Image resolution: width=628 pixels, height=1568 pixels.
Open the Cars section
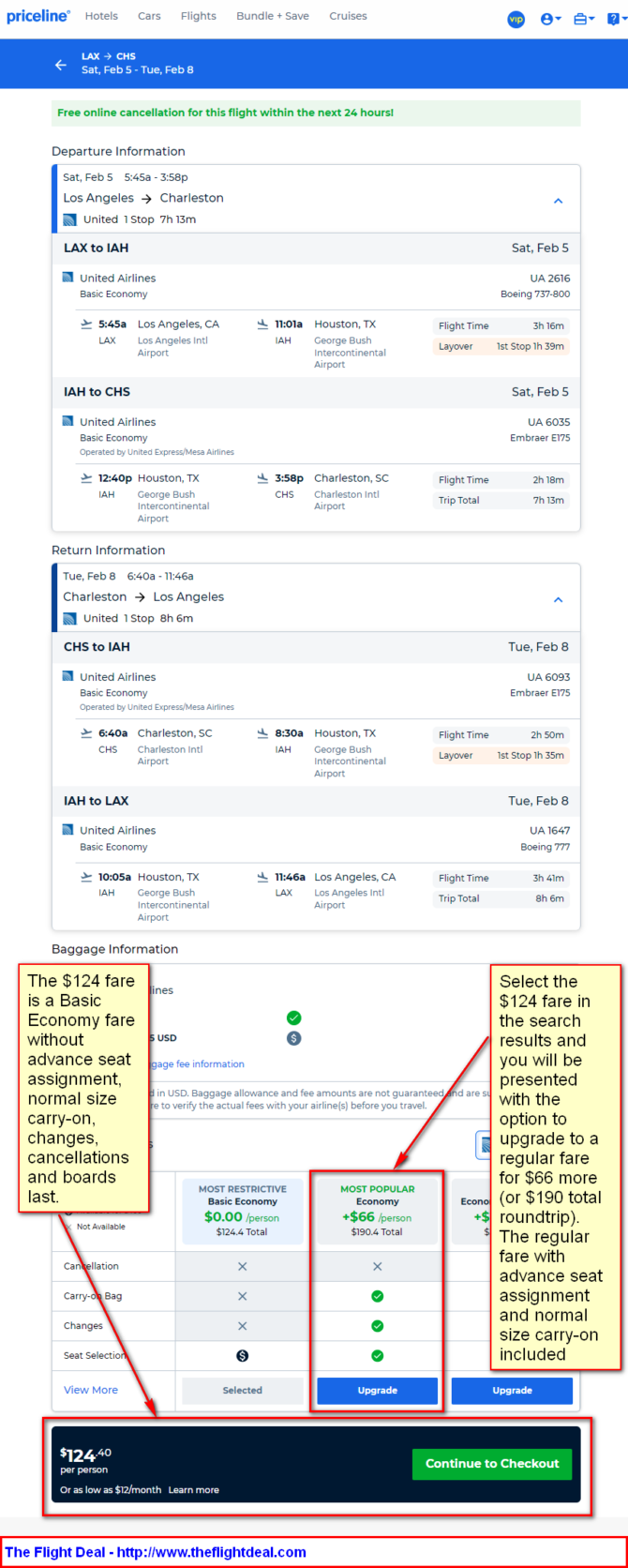coord(149,16)
